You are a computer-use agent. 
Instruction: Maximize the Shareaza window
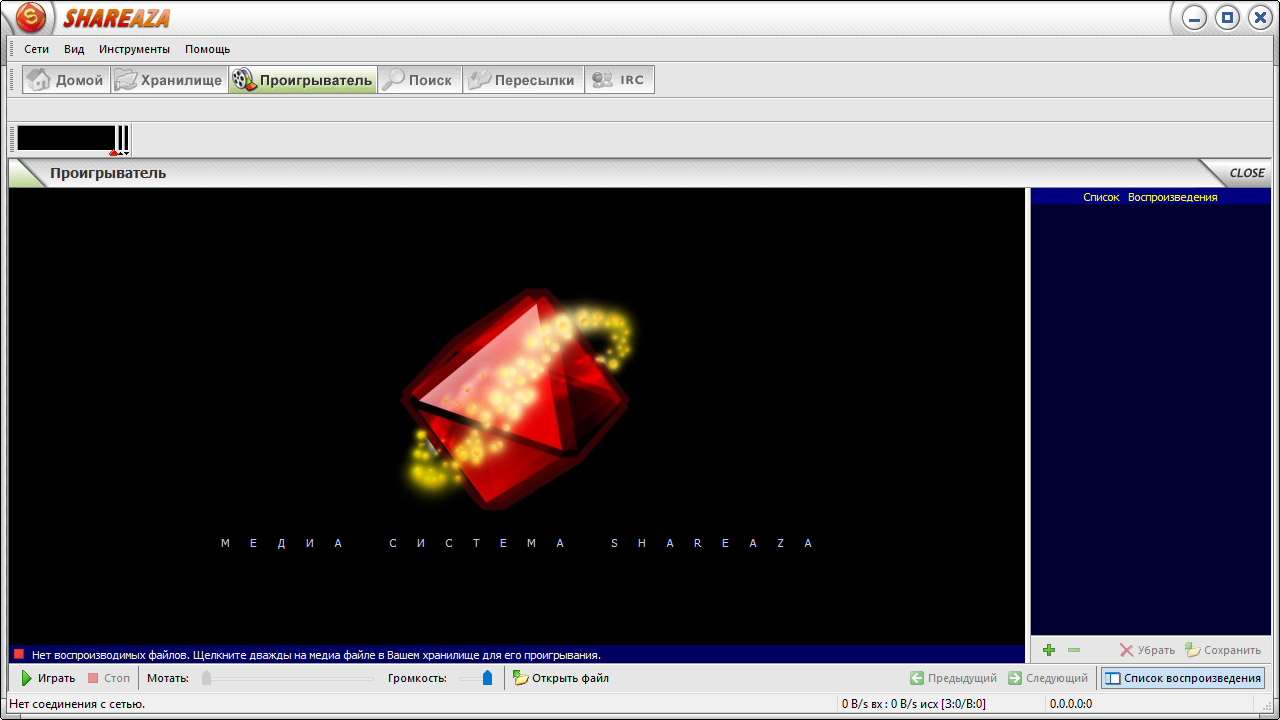[x=1227, y=17]
